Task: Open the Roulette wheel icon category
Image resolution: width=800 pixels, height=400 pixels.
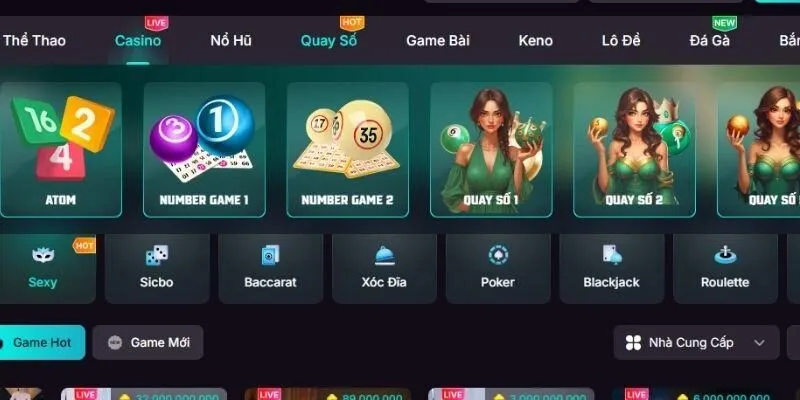Action: [725, 255]
